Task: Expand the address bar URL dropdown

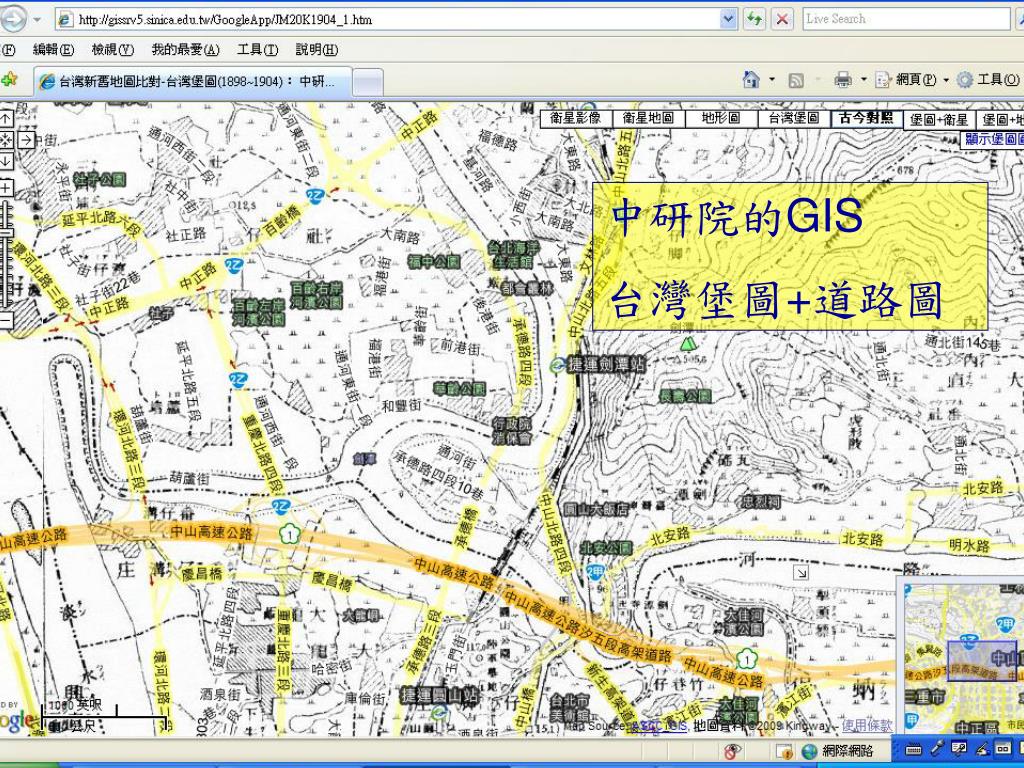Action: pyautogui.click(x=729, y=20)
